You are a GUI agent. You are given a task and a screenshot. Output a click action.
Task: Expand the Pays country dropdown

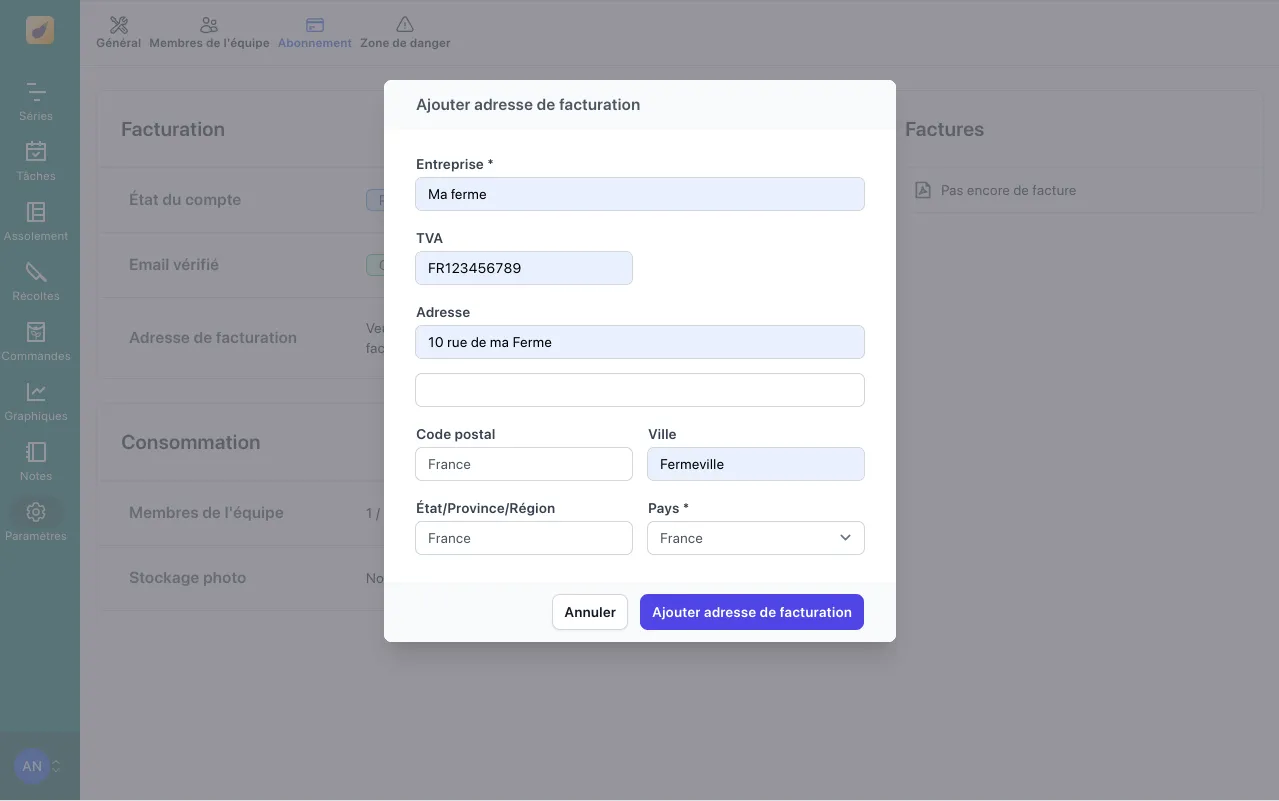[x=755, y=538]
